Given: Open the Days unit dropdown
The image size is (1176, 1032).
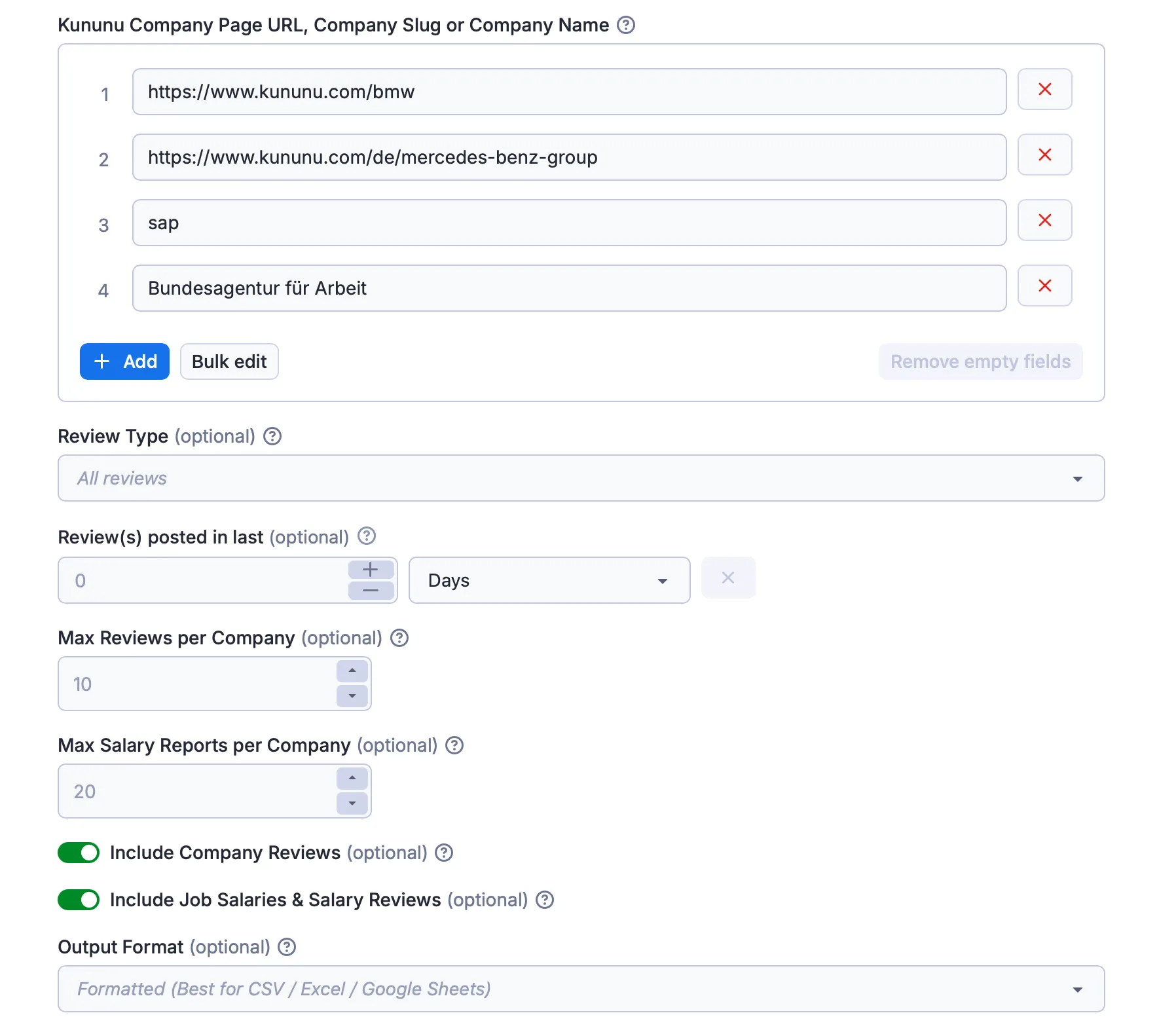Looking at the screenshot, I should pos(549,580).
